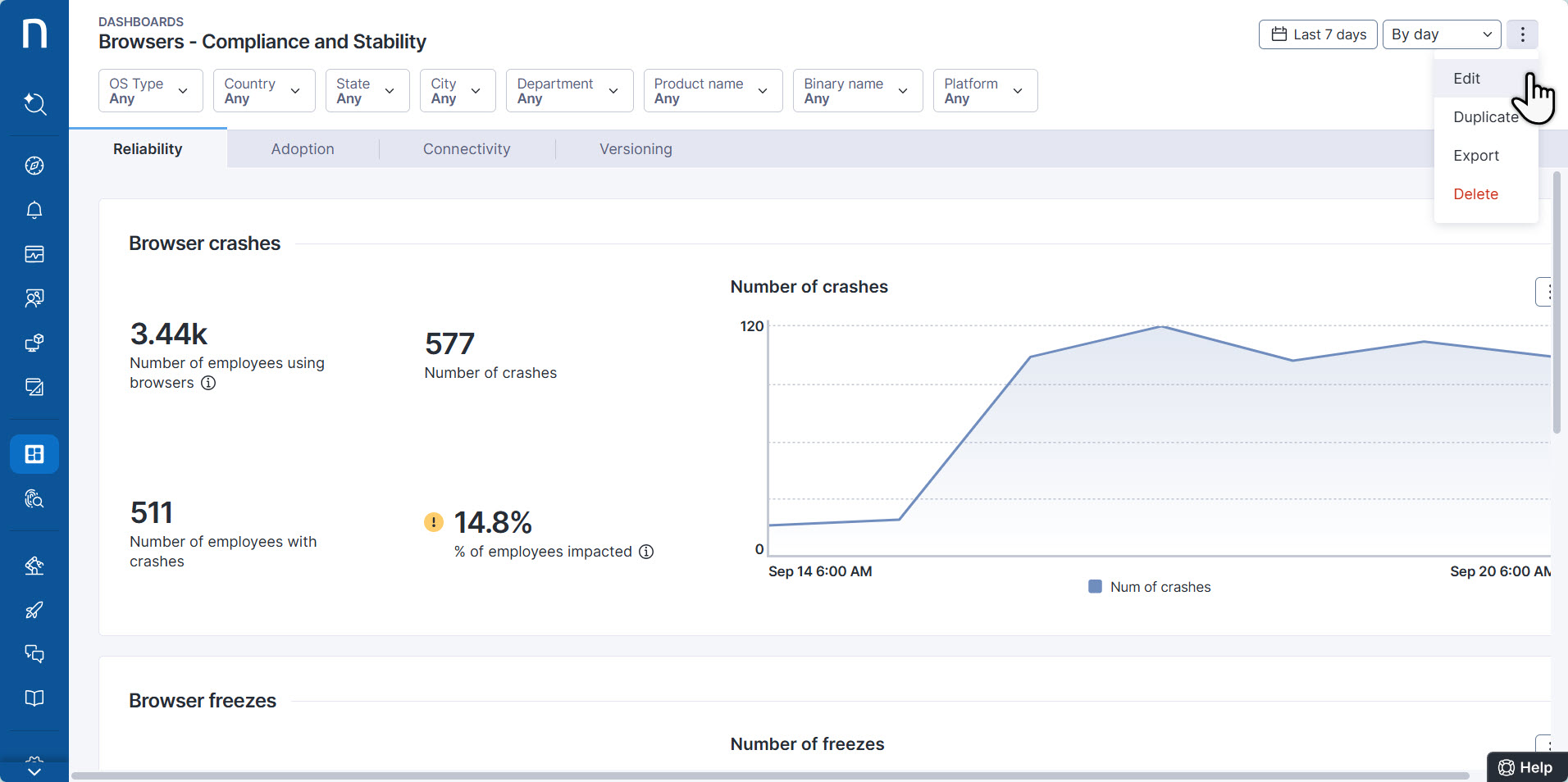Open the search icon in the sidebar
Screen dimensions: 1568x782
pos(34,104)
